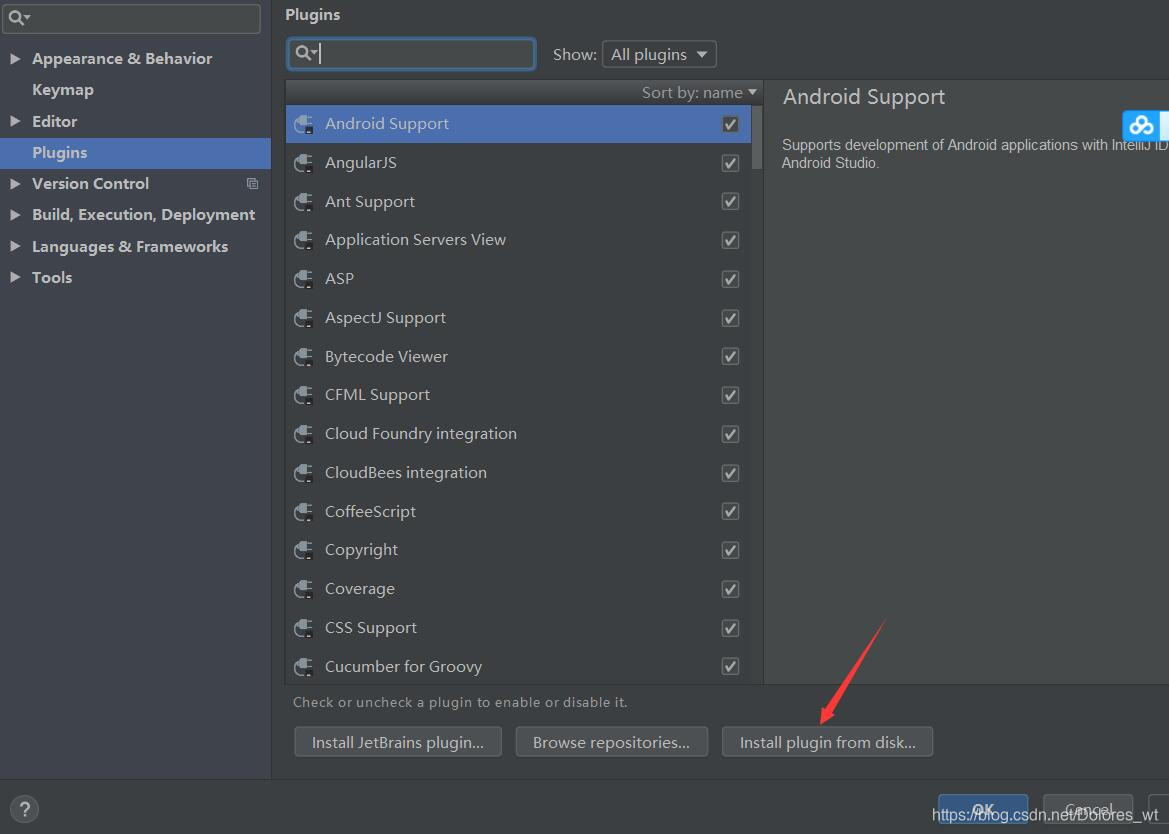Disable the AspectJ Support checkbox

point(731,318)
